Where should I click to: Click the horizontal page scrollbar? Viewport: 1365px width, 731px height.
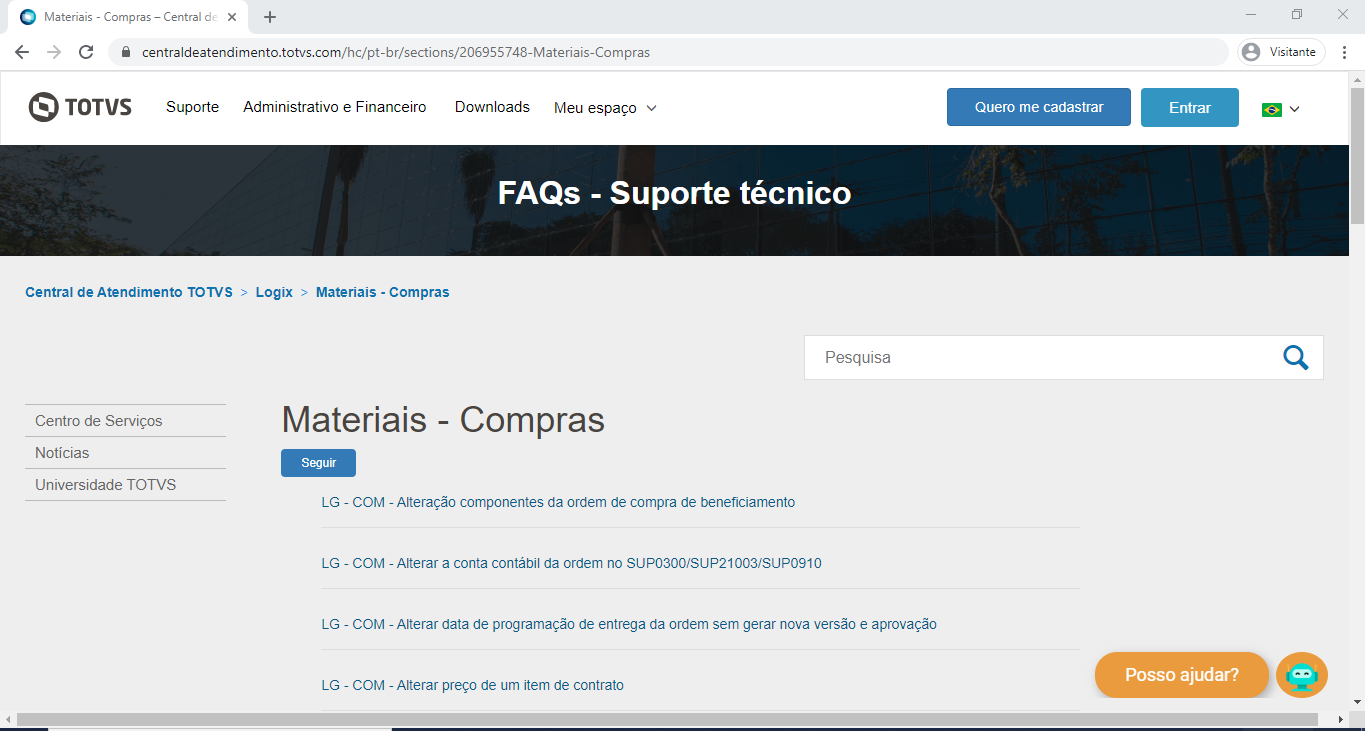[x=667, y=720]
